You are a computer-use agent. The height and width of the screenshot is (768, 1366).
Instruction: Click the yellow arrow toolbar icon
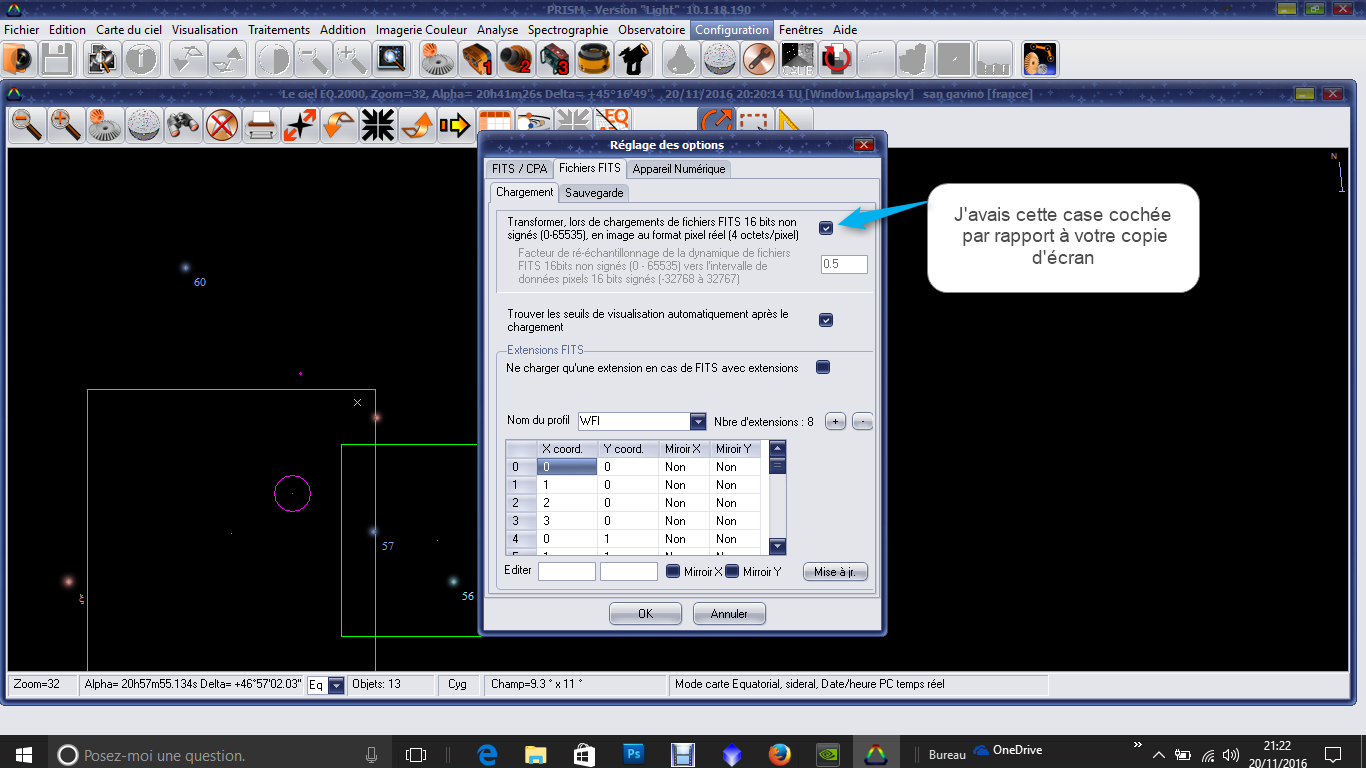(454, 126)
